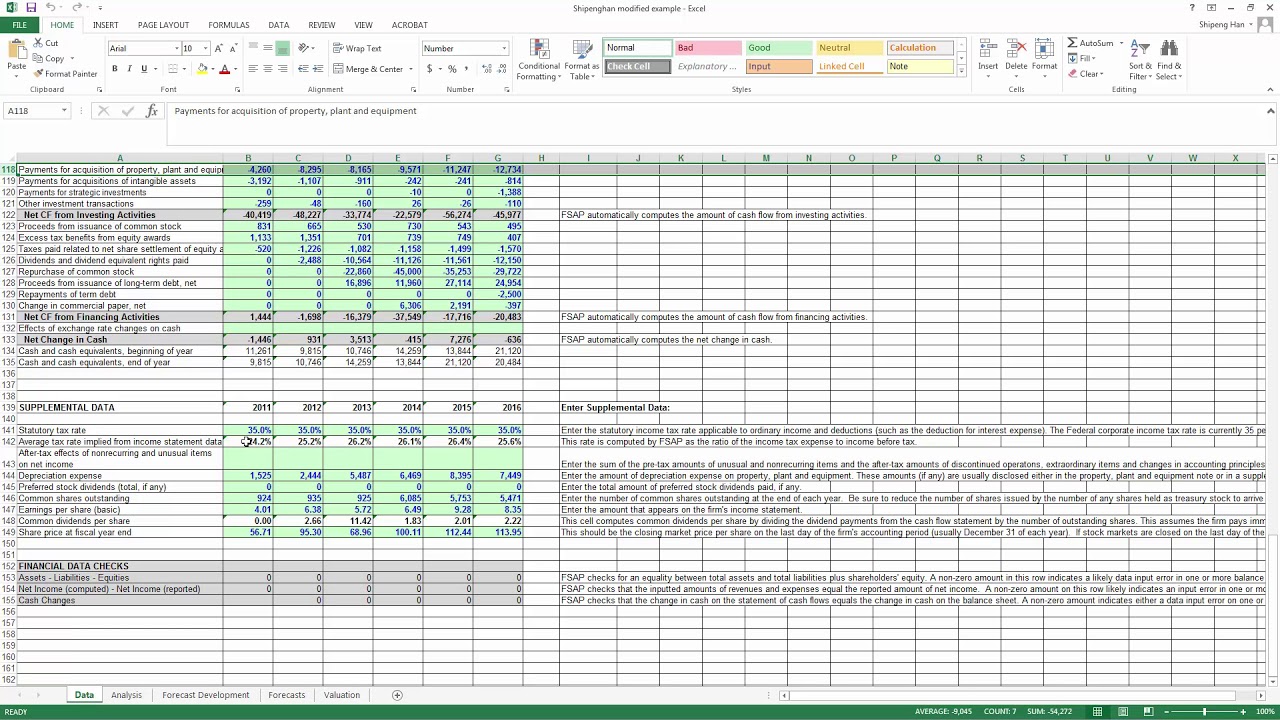Switch to the PAGE LAYOUT tab
The height and width of the screenshot is (720, 1280).
[x=163, y=25]
